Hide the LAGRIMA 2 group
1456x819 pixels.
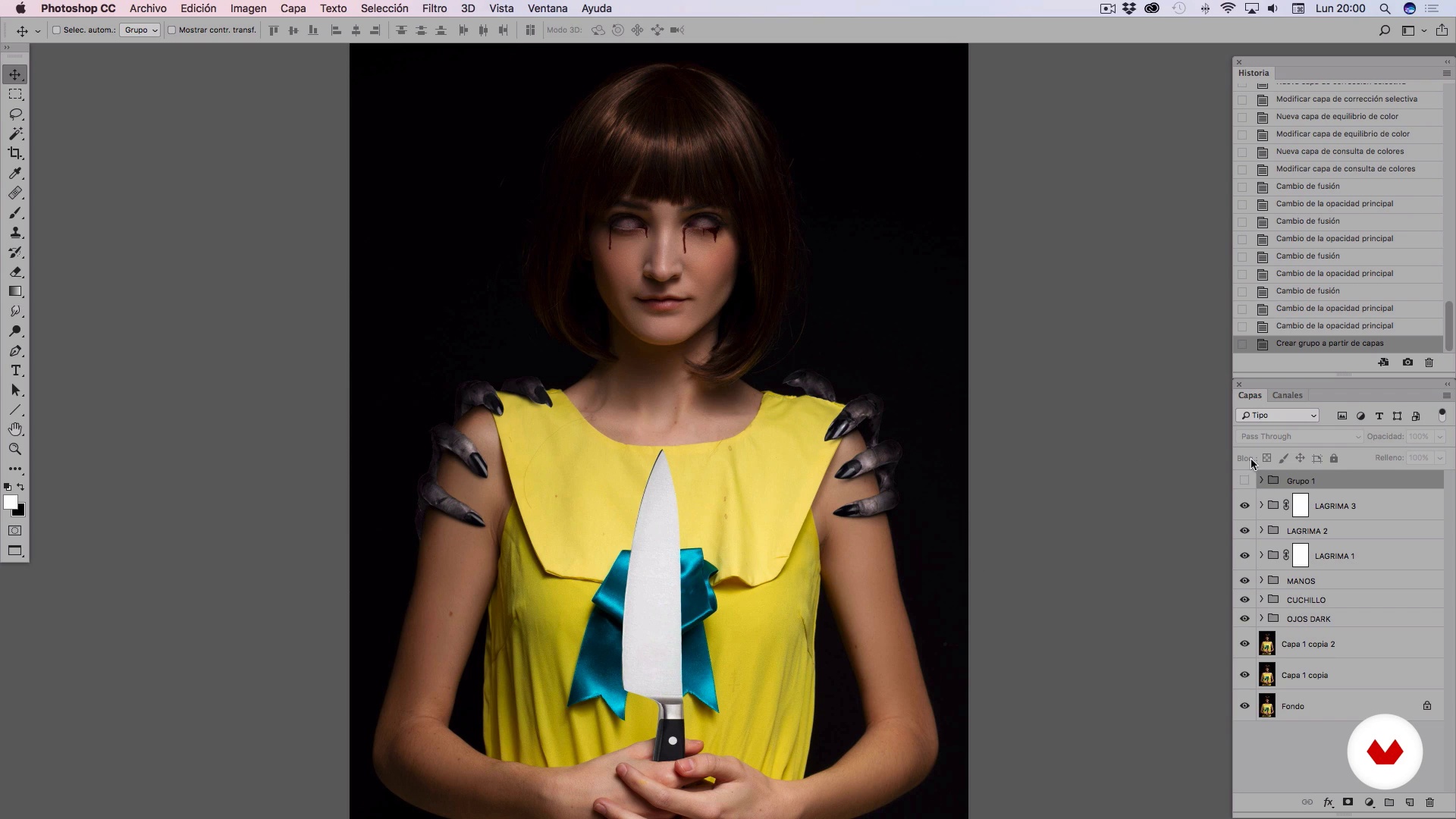[x=1244, y=531]
